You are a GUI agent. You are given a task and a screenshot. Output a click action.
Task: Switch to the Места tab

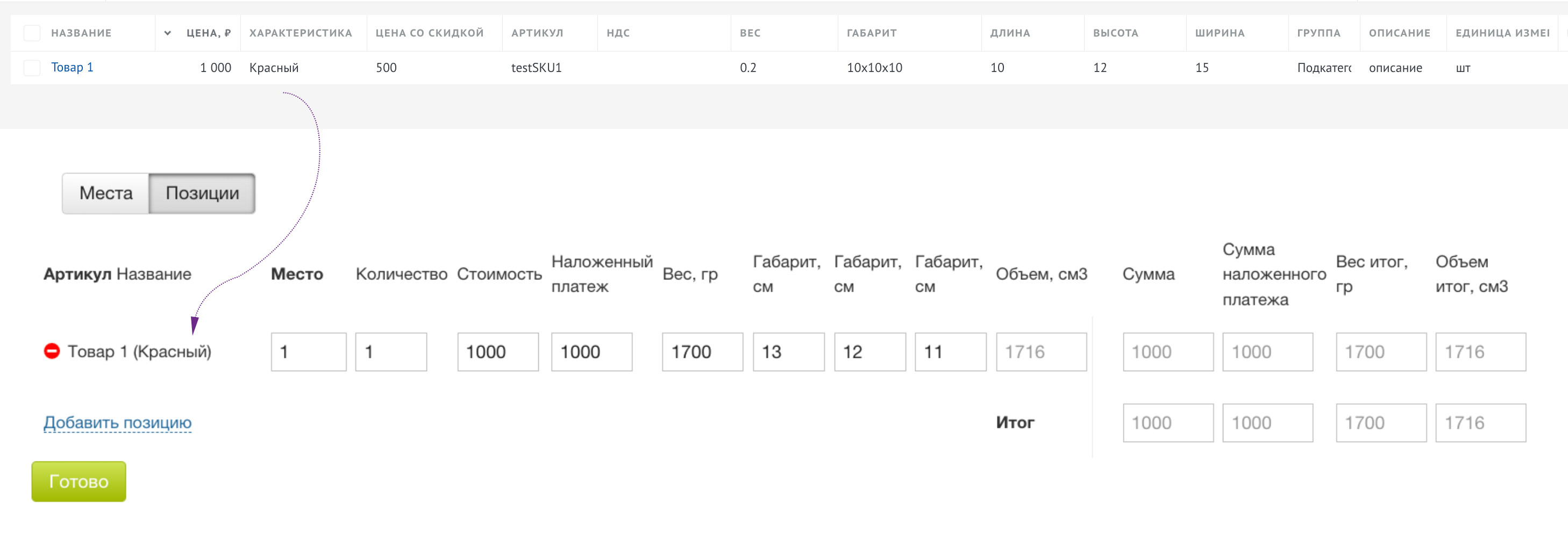tap(106, 193)
